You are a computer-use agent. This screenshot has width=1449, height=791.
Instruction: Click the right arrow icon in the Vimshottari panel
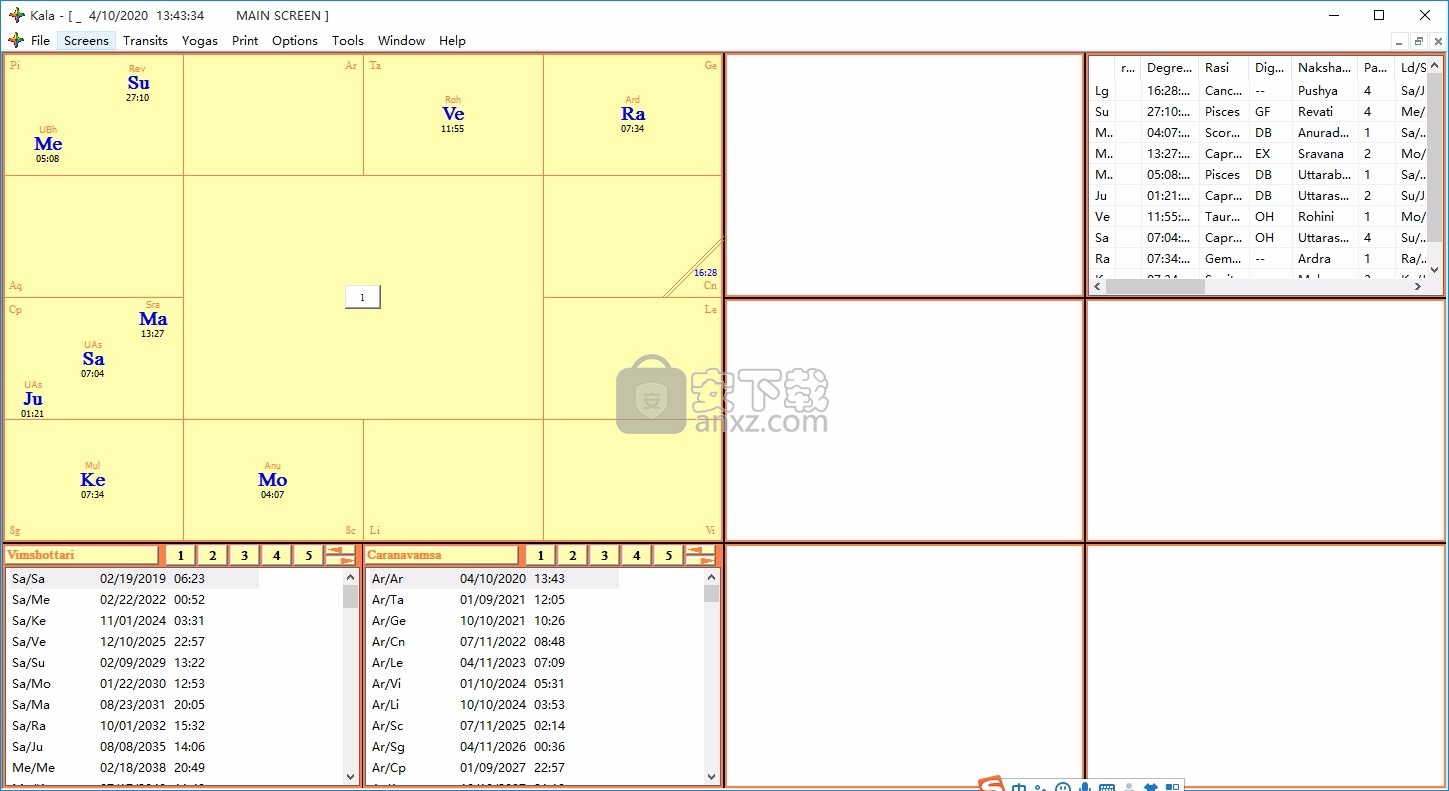(x=340, y=561)
